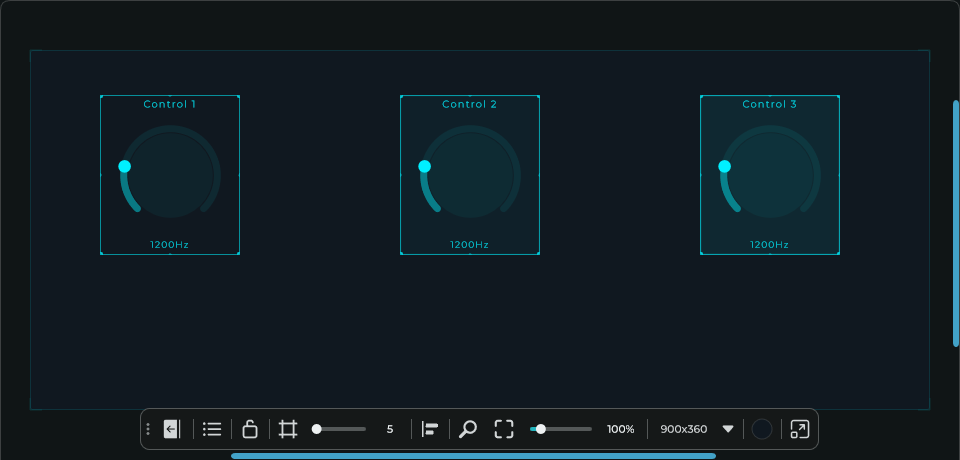This screenshot has width=960, height=460.
Task: Click the horizontal scrollbar at bottom
Action: pos(473,456)
